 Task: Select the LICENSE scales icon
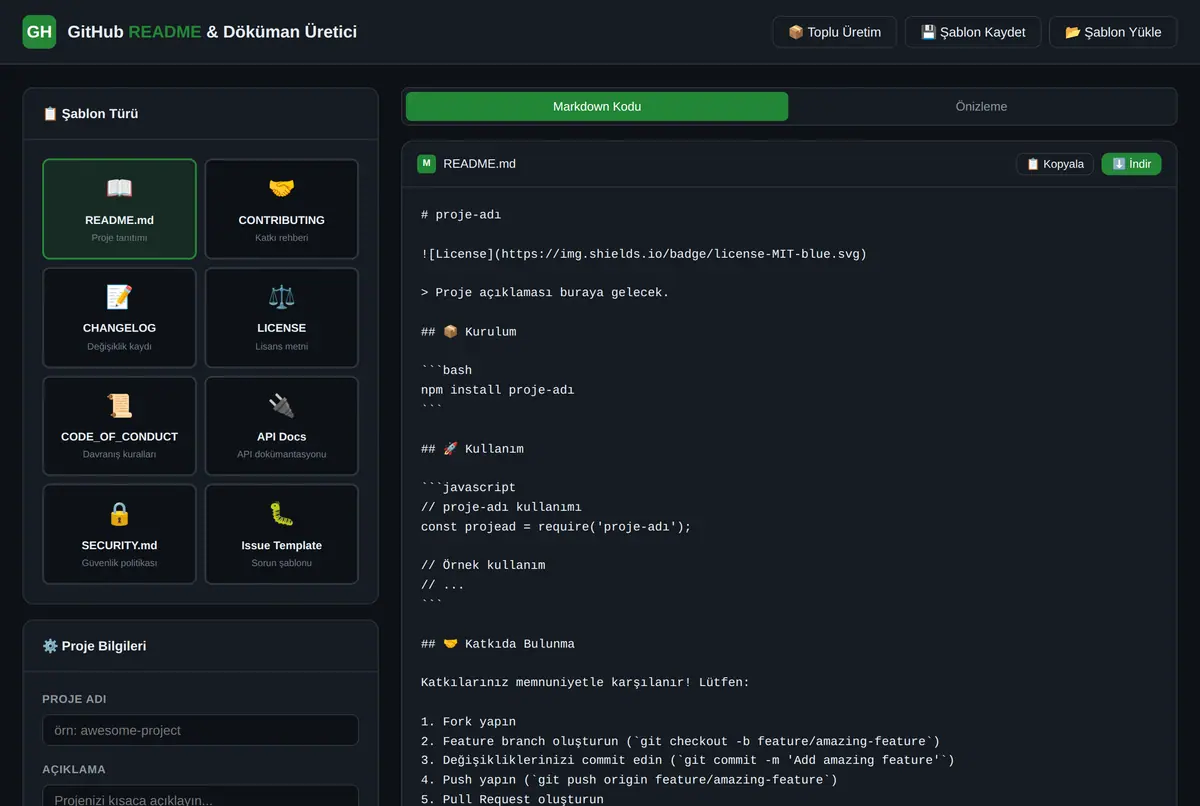281,297
